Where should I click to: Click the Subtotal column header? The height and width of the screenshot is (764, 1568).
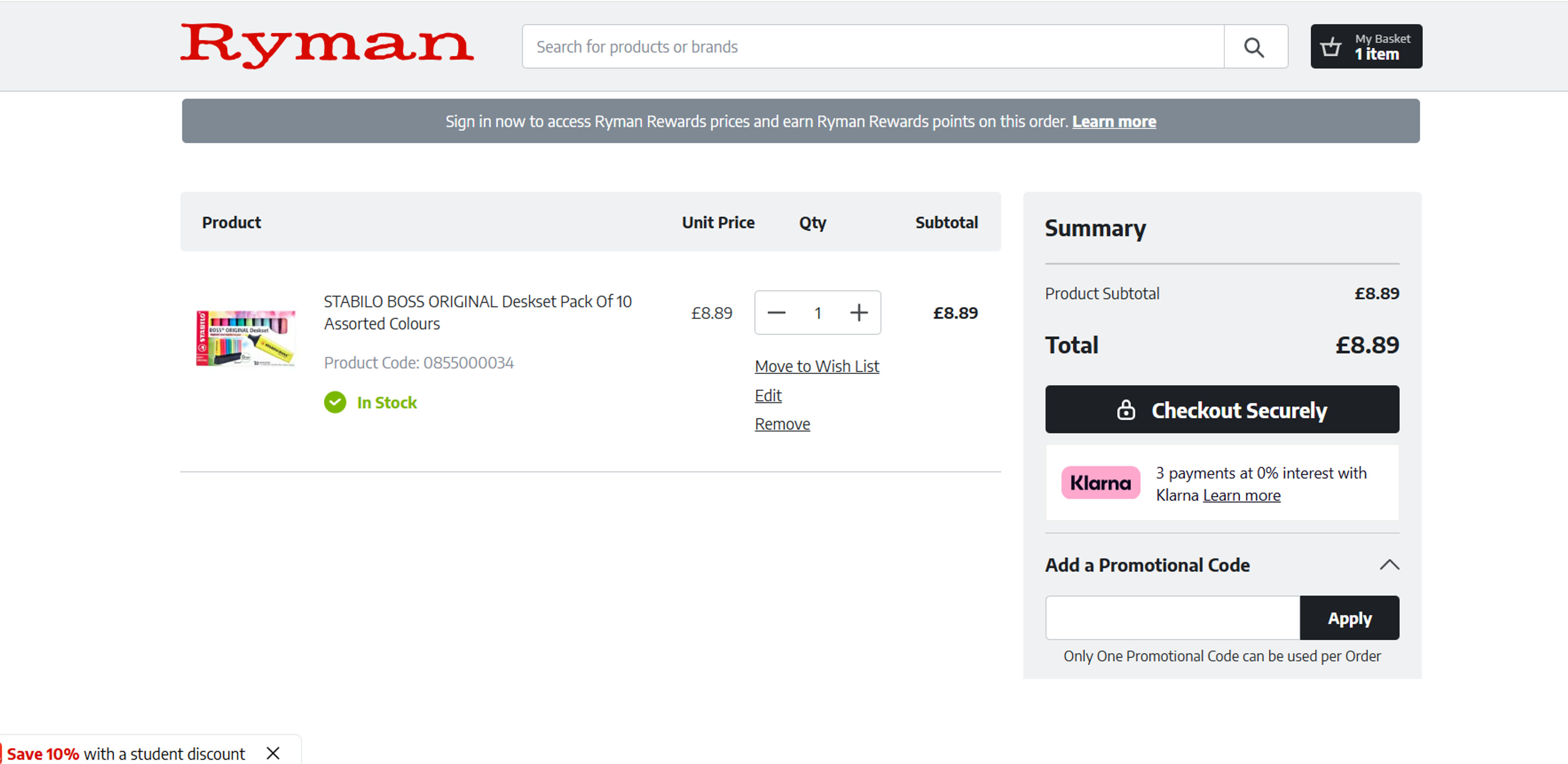(x=946, y=222)
